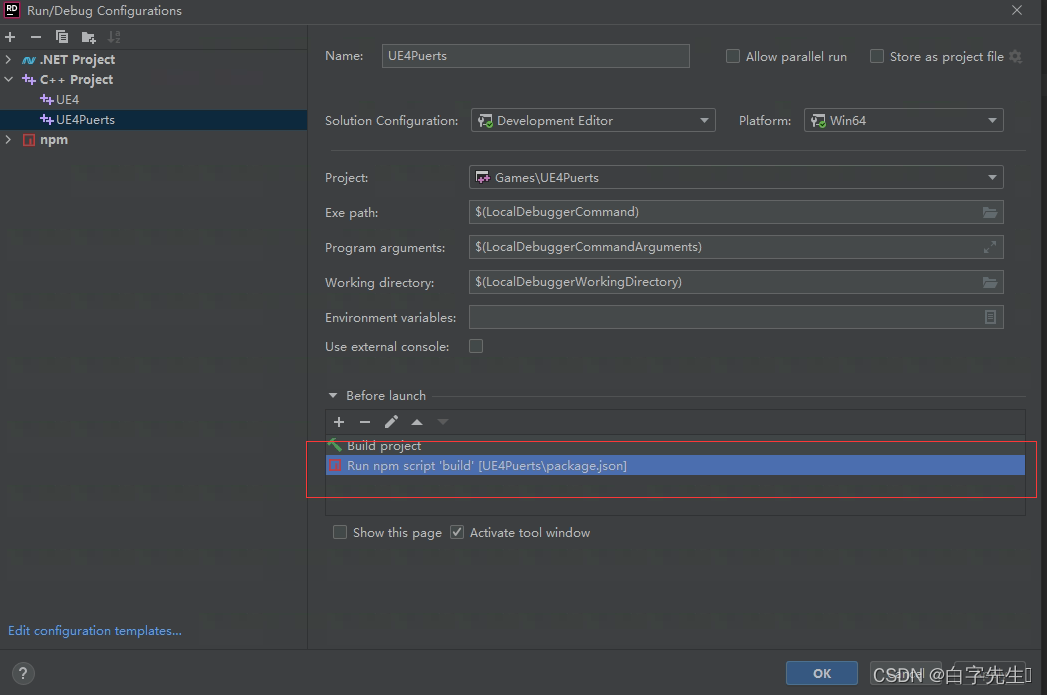
Task: Open the help question mark
Action: point(23,673)
